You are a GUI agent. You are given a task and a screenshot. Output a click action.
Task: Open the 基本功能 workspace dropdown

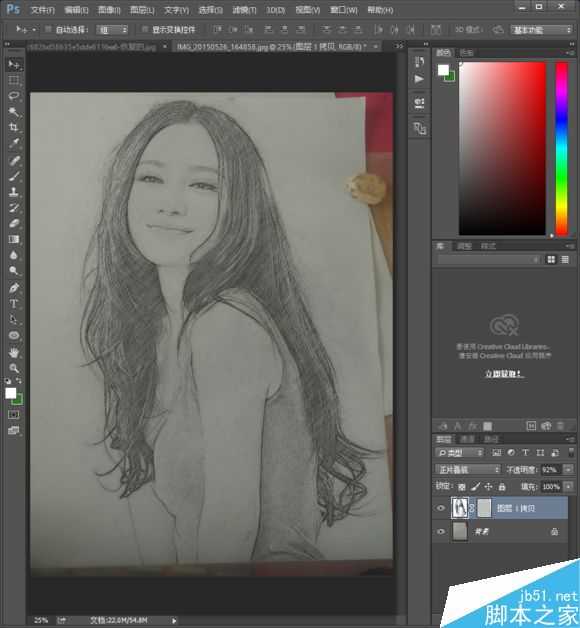[x=541, y=30]
